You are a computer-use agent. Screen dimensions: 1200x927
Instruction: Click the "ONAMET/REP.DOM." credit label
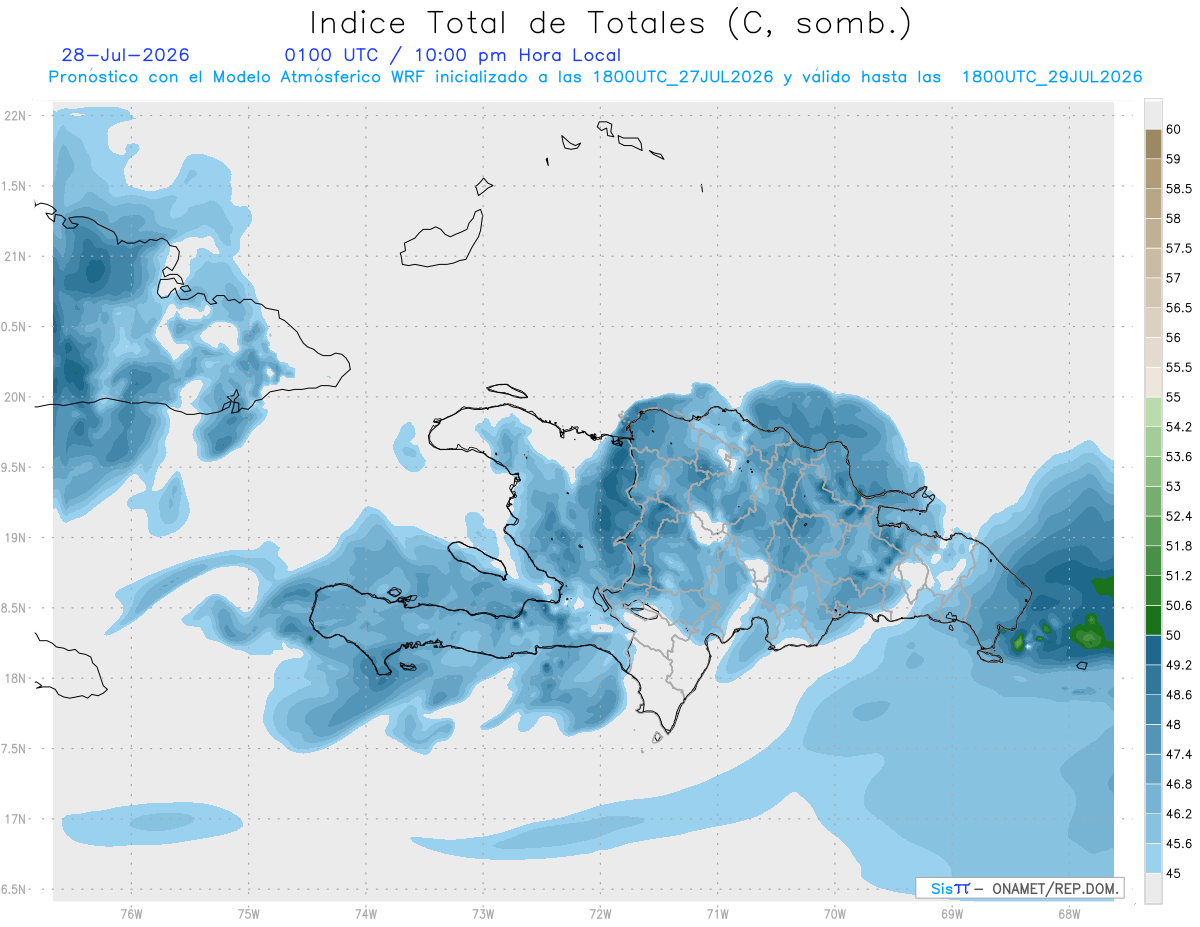(1056, 888)
